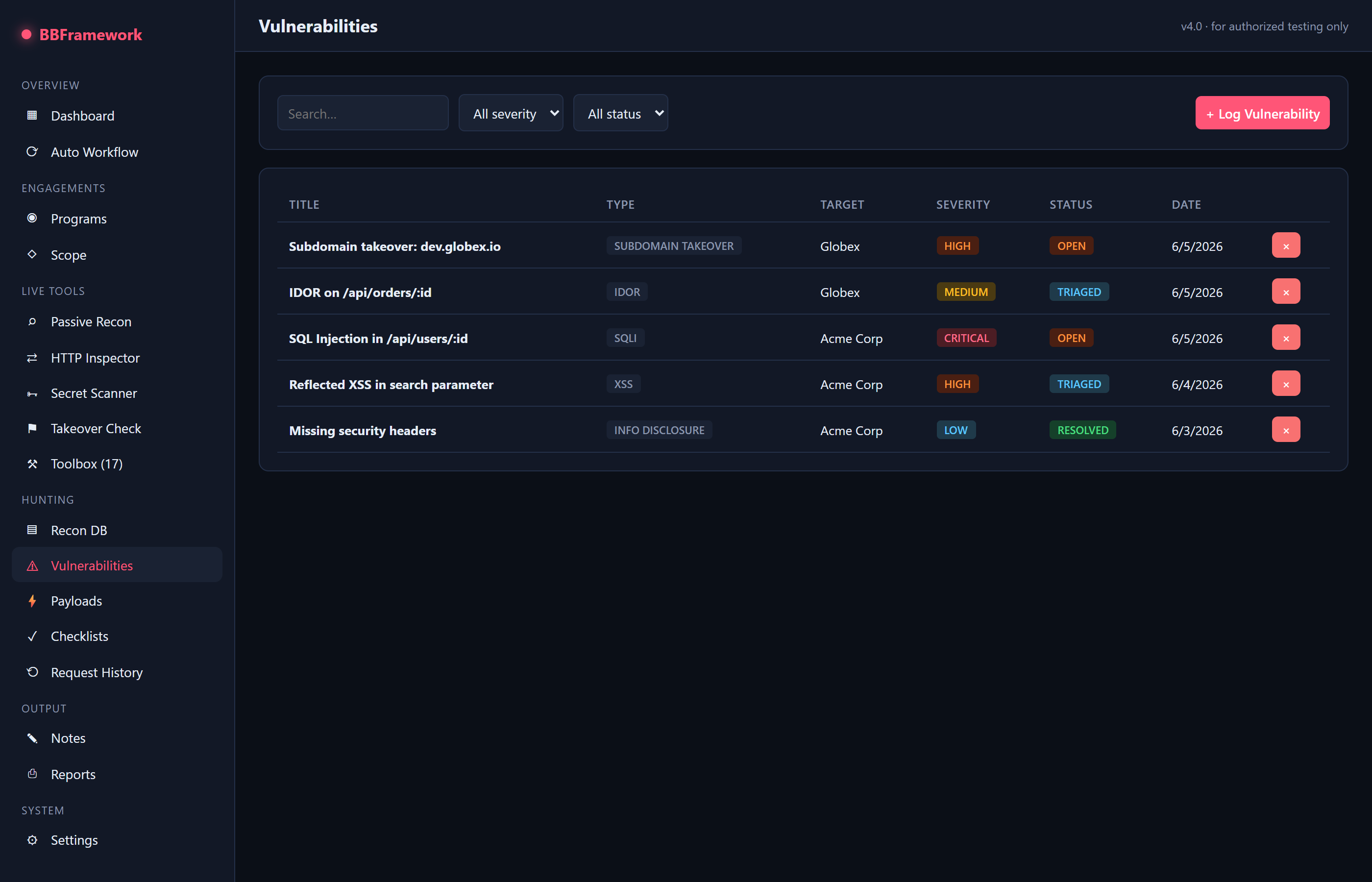This screenshot has width=1372, height=882.
Task: Click the Scope diamond icon
Action: [x=32, y=254]
